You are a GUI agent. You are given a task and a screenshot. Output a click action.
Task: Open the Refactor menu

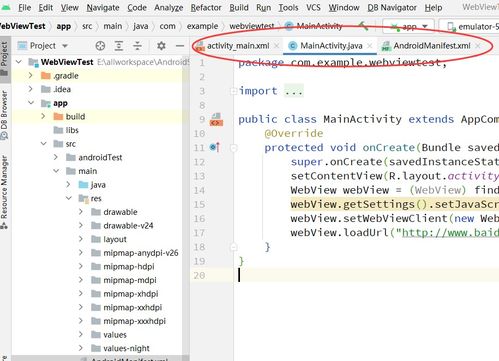click(206, 7)
